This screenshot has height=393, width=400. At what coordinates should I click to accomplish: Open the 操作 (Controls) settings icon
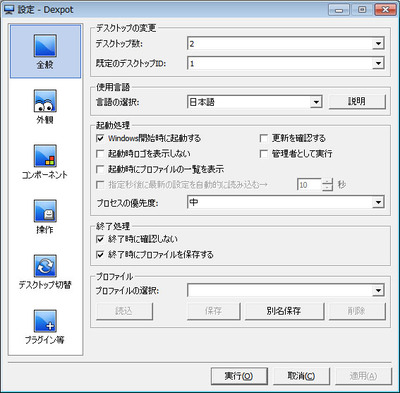click(x=45, y=211)
